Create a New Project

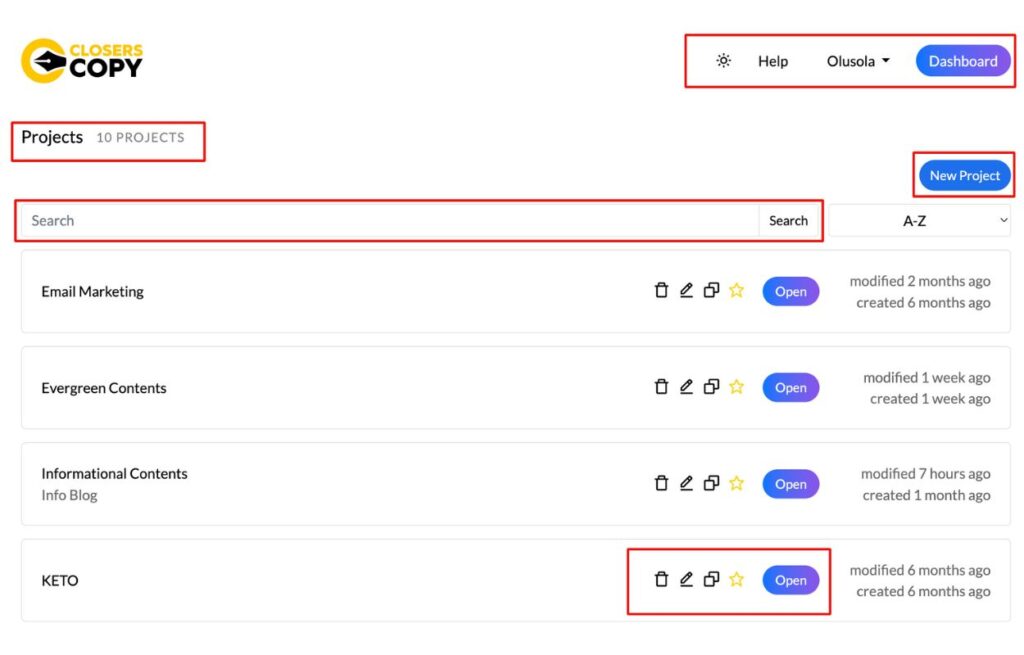[964, 176]
